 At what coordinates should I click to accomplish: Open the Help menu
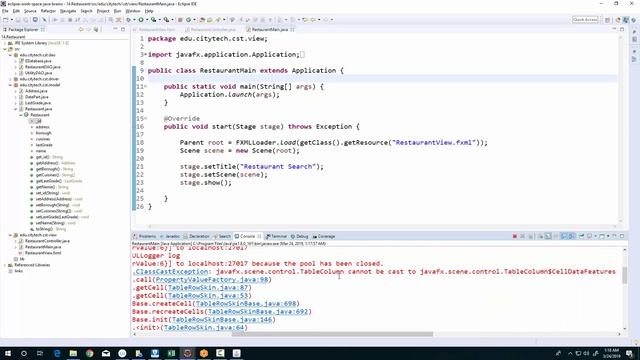click(x=149, y=11)
